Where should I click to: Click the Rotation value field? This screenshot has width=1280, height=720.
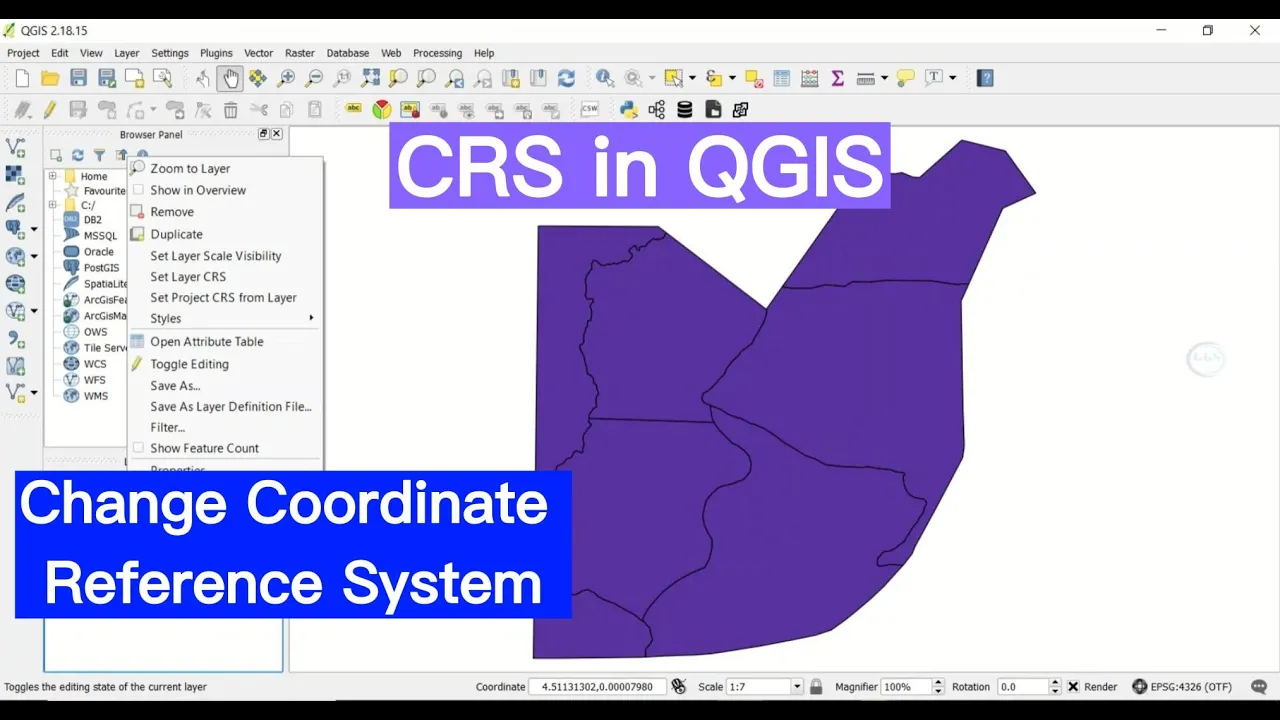click(1023, 687)
